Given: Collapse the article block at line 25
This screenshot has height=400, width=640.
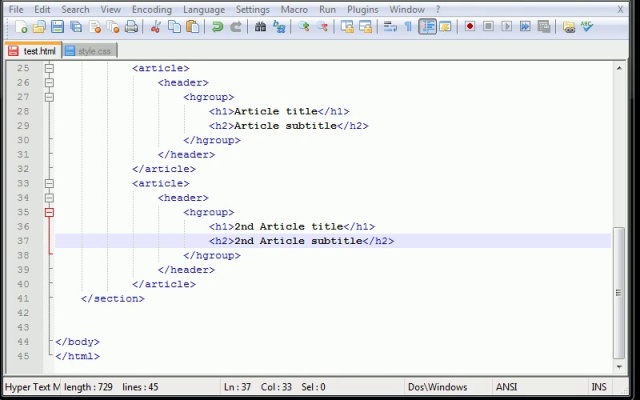Looking at the screenshot, I should point(49,68).
